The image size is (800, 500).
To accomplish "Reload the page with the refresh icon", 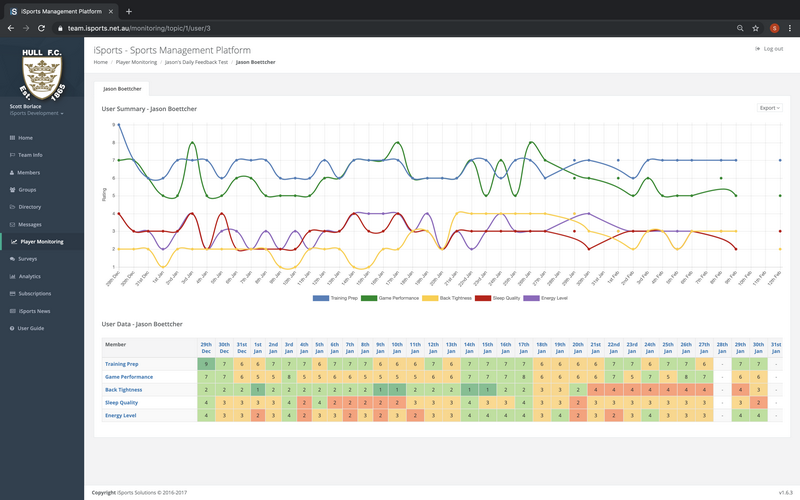I will tap(41, 28).
